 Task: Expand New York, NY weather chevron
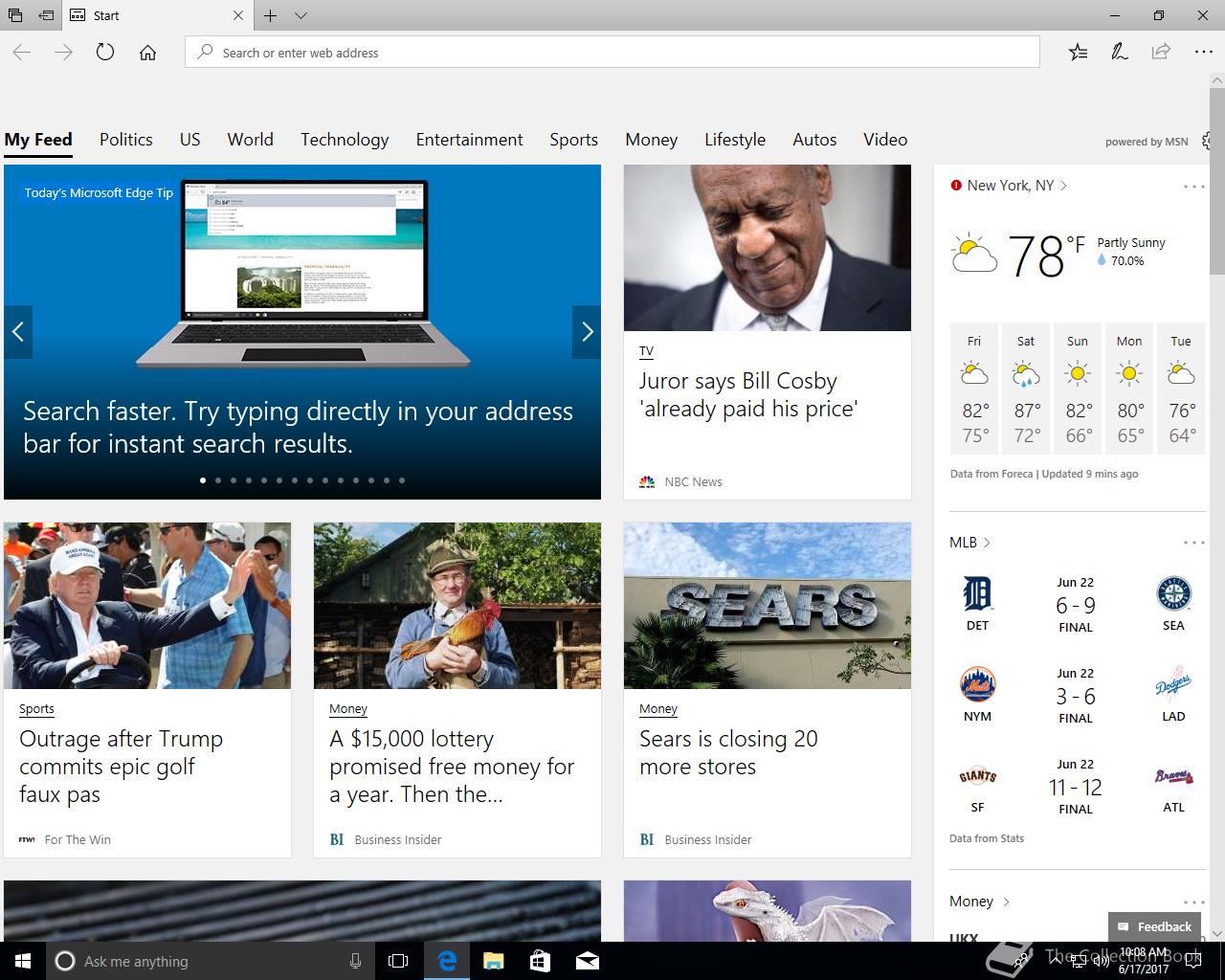click(x=1064, y=186)
